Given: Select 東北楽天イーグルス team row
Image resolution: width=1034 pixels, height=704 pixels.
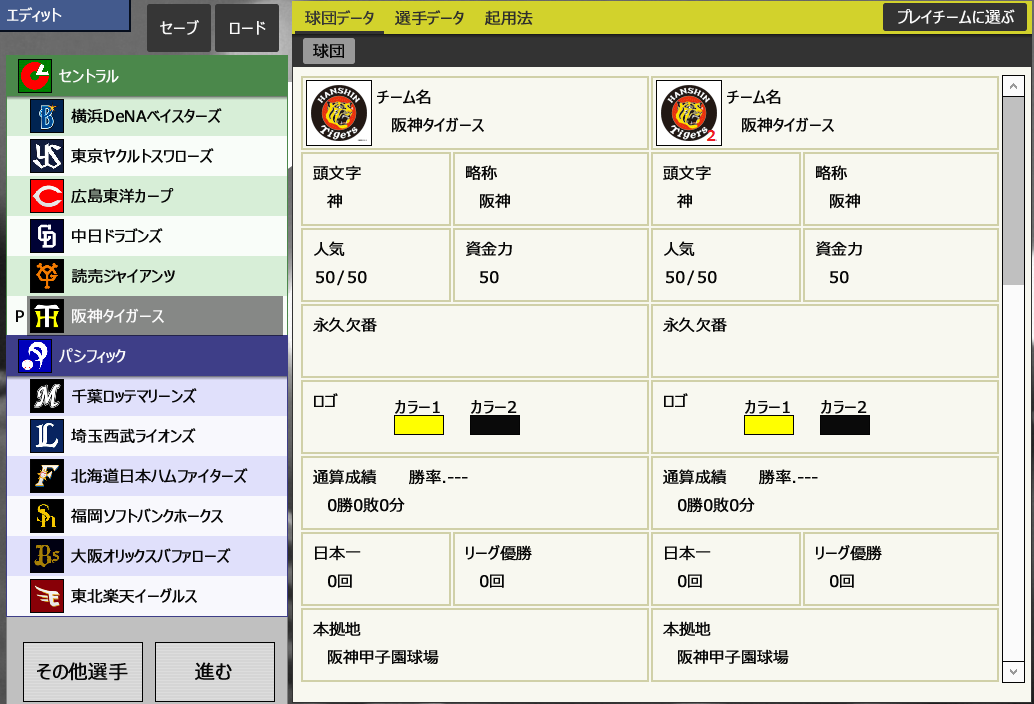Looking at the screenshot, I should (147, 596).
